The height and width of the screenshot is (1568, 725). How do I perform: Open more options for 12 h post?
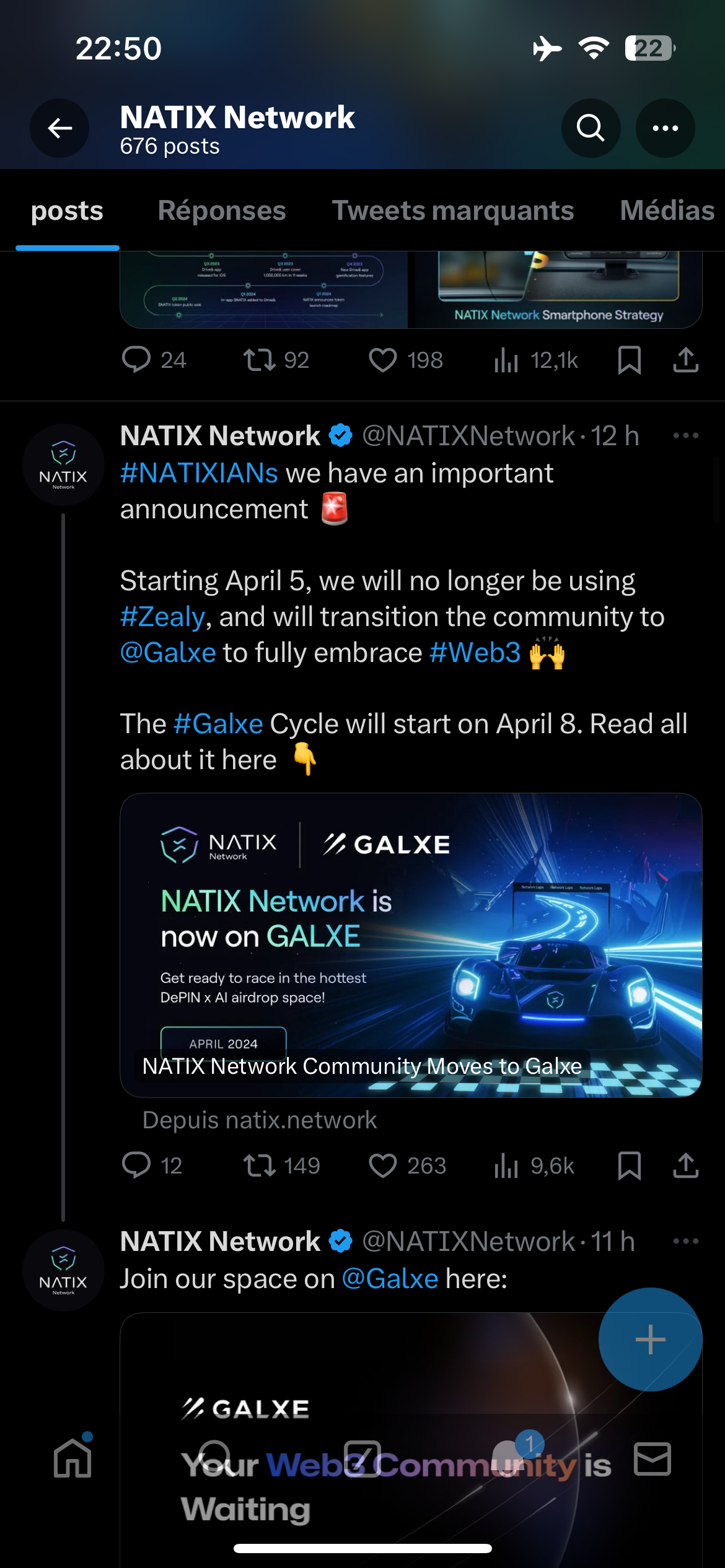coord(685,436)
